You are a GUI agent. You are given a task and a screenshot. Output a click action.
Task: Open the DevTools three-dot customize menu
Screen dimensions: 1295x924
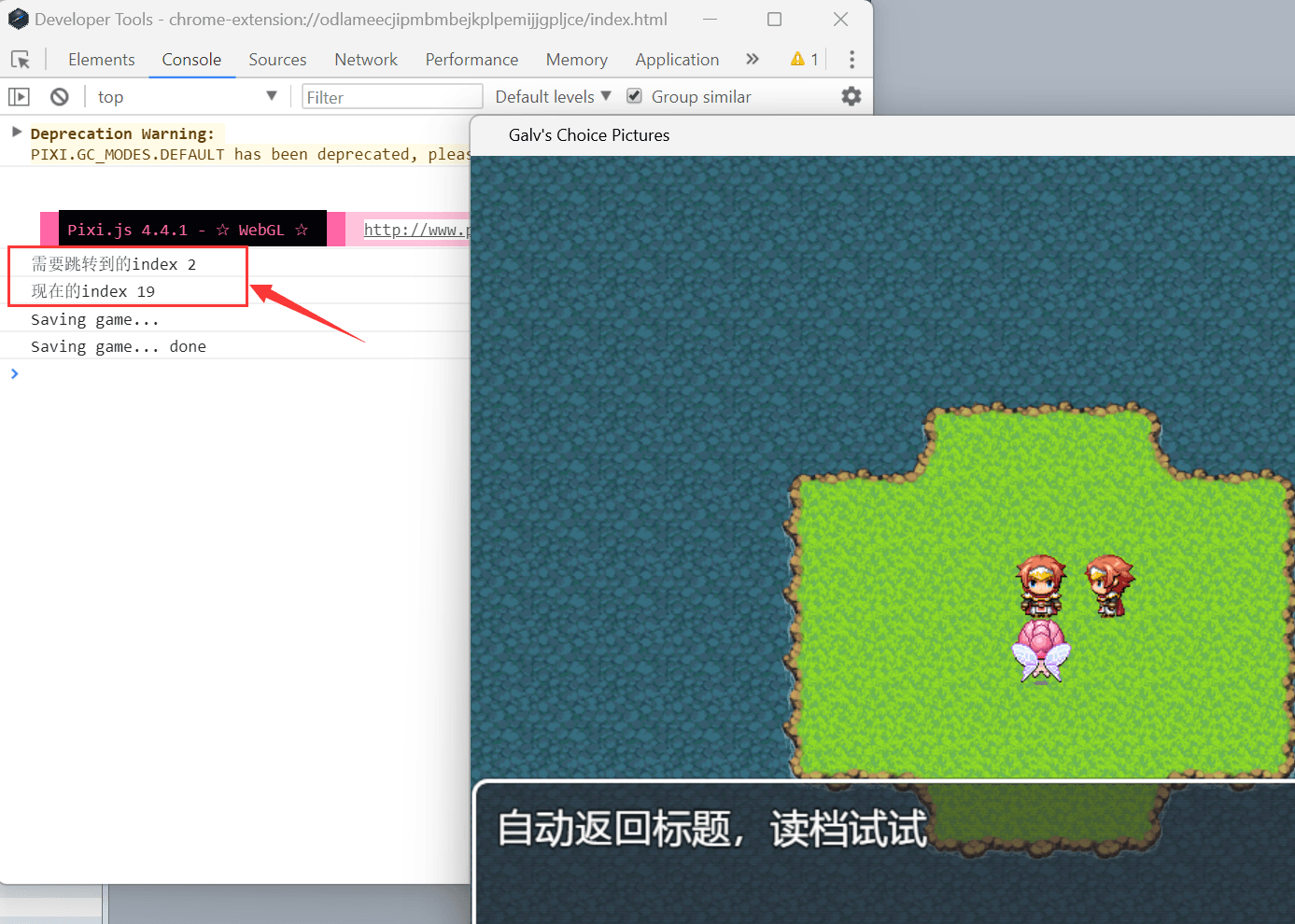pos(852,59)
